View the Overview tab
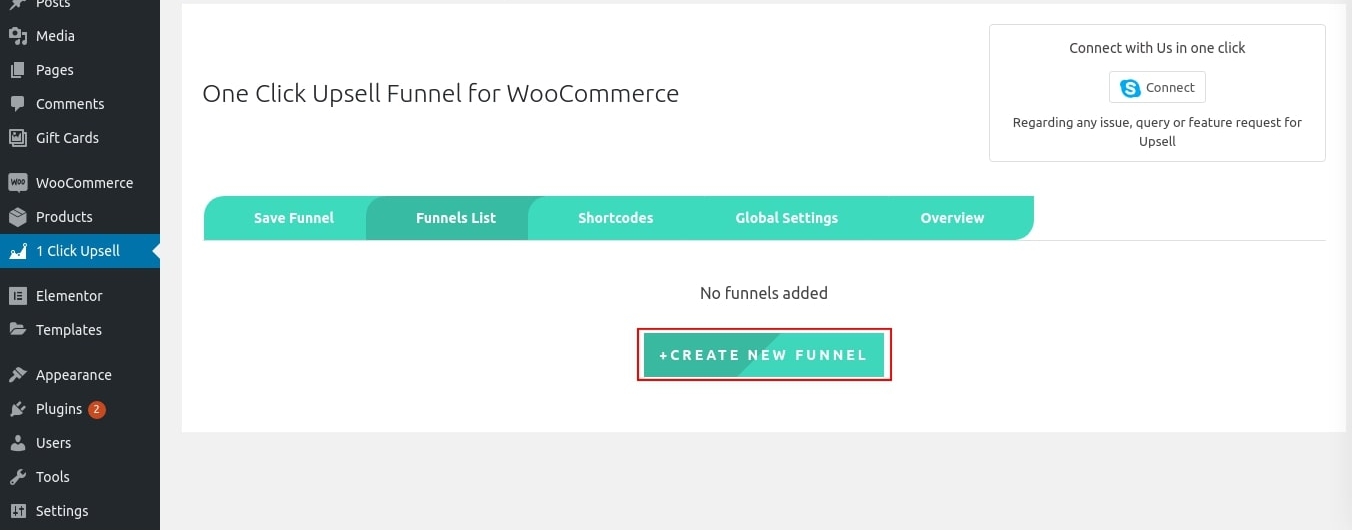1352x530 pixels. tap(952, 218)
